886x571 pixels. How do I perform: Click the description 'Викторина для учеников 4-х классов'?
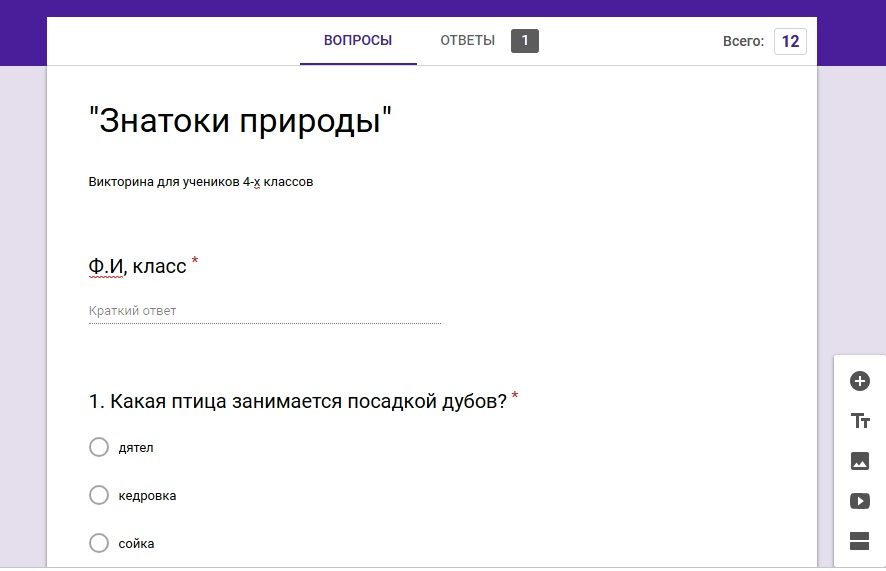pos(201,182)
